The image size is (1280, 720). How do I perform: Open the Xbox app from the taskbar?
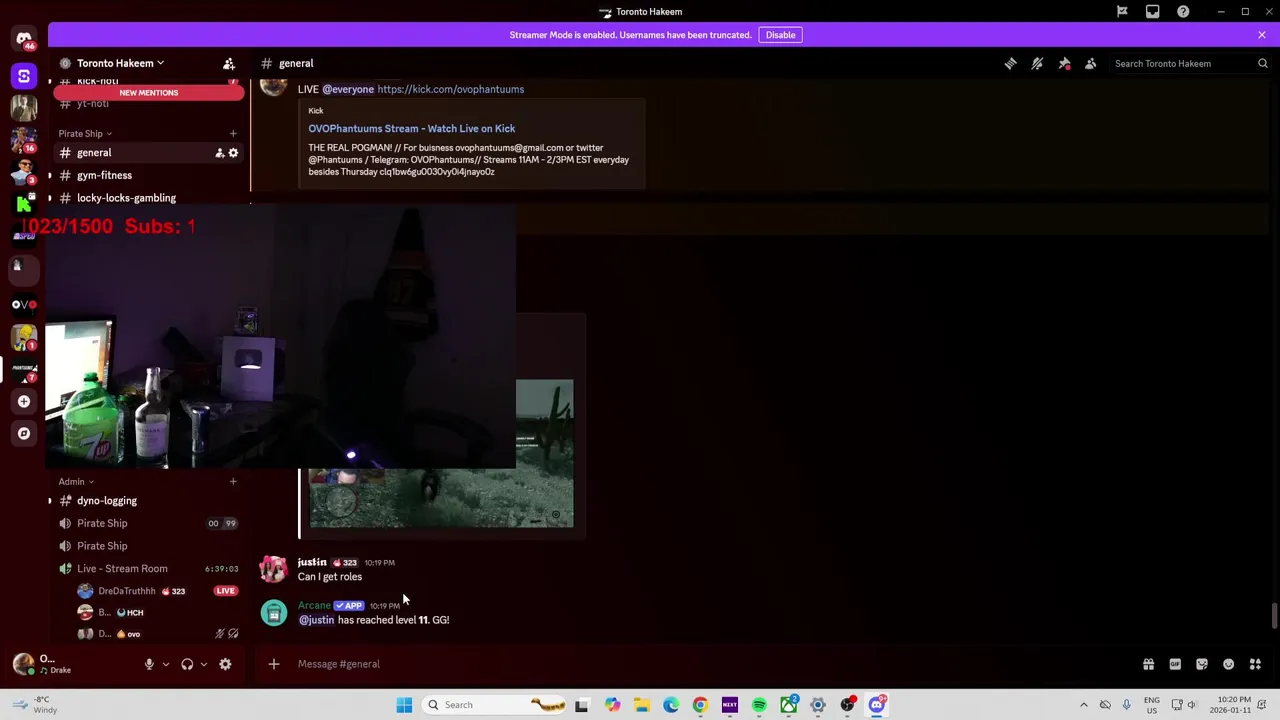tap(789, 705)
